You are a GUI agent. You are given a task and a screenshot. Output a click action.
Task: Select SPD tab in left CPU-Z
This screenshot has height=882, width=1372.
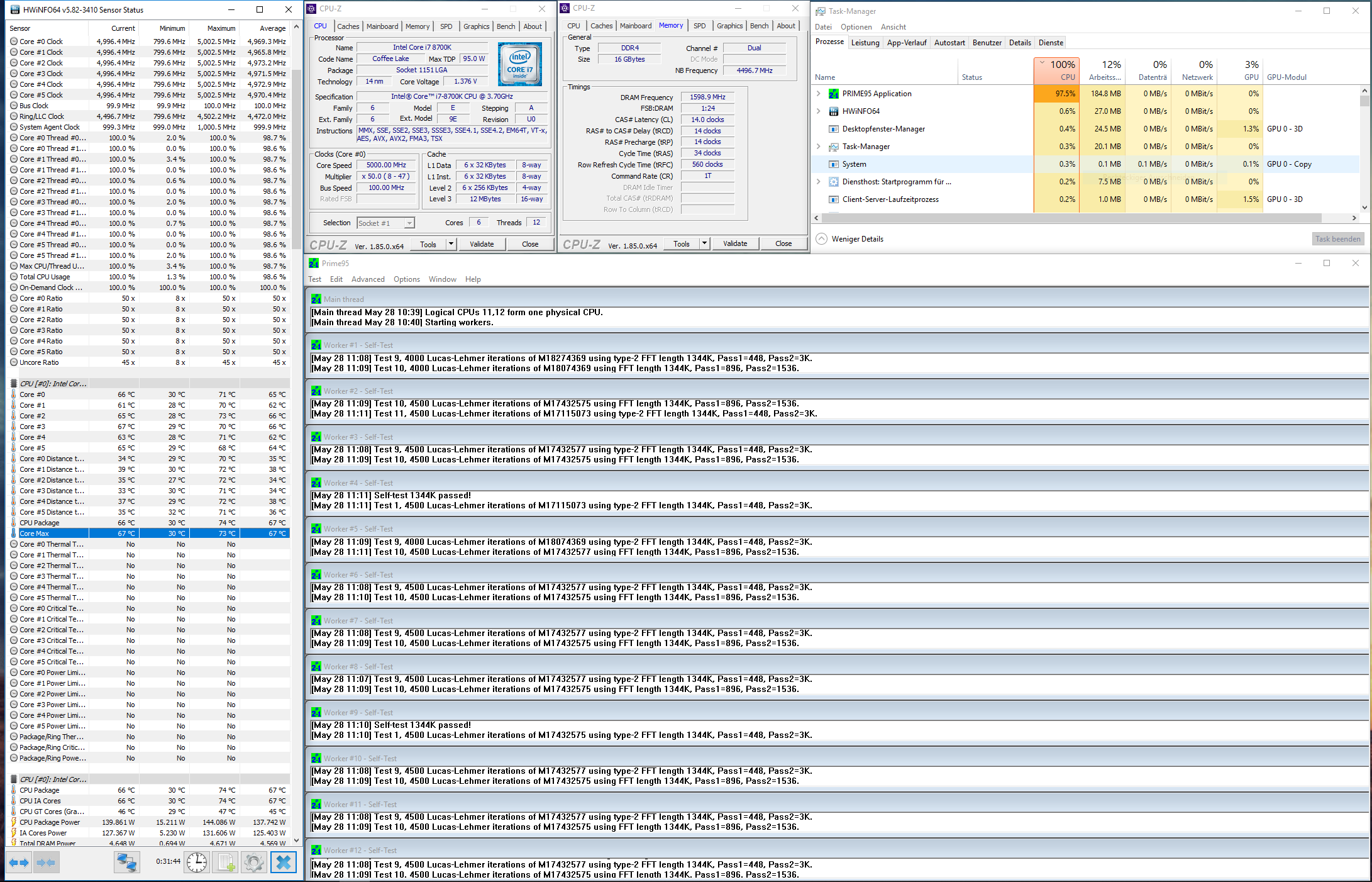coord(446,26)
